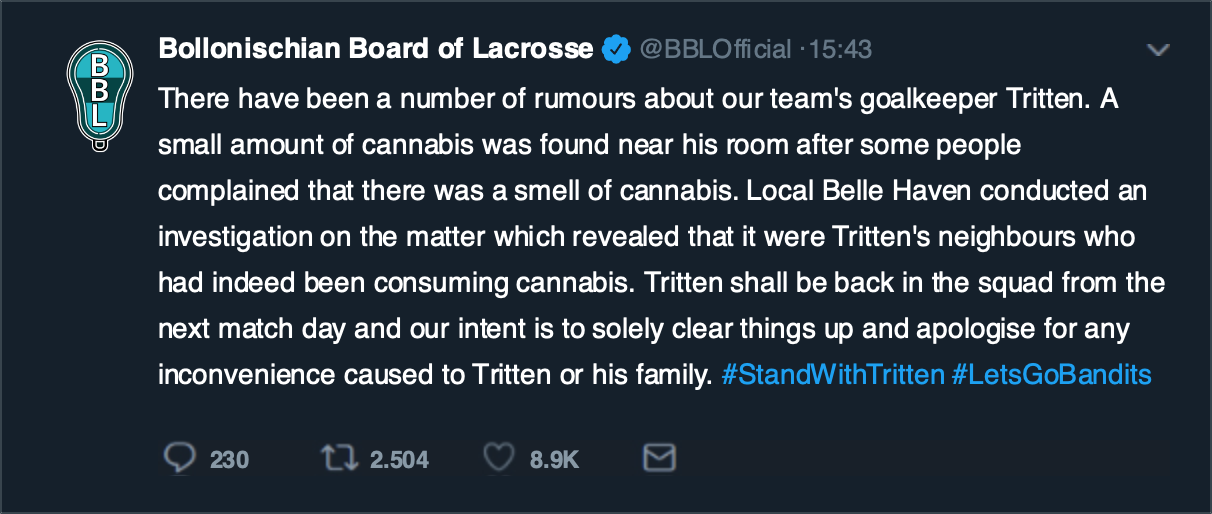The image size is (1212, 514).
Task: Click the 8.9K likes count
Action: click(x=554, y=460)
